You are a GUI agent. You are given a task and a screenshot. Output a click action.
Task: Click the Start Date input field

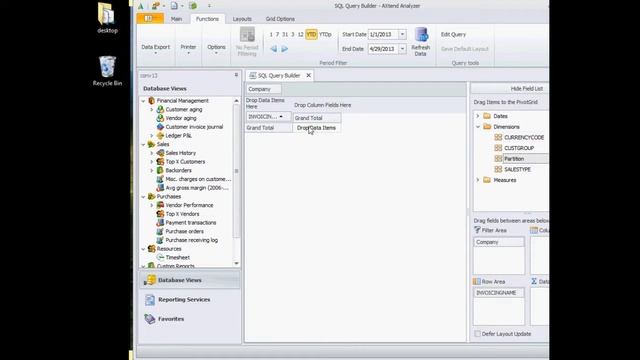(383, 34)
